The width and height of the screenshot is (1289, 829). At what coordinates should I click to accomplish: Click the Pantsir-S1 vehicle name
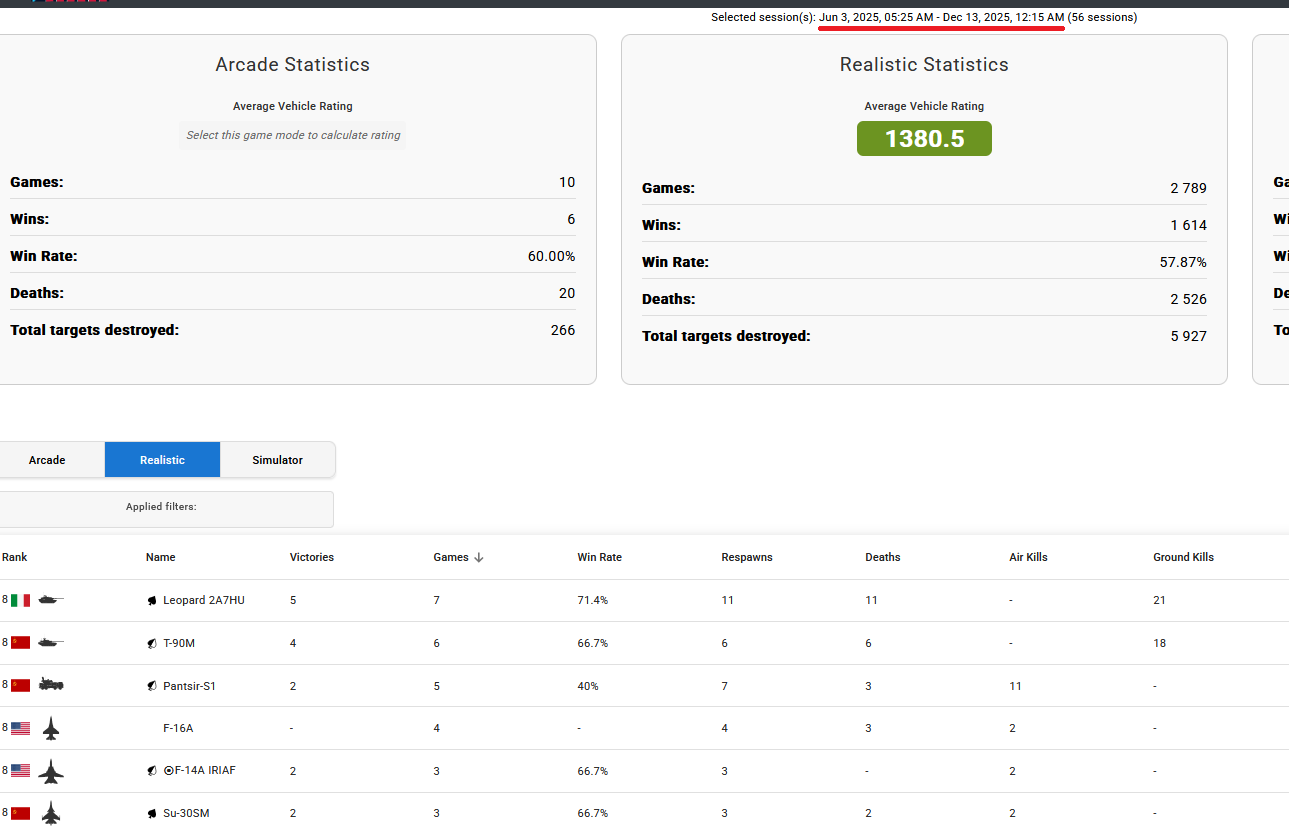click(x=189, y=686)
